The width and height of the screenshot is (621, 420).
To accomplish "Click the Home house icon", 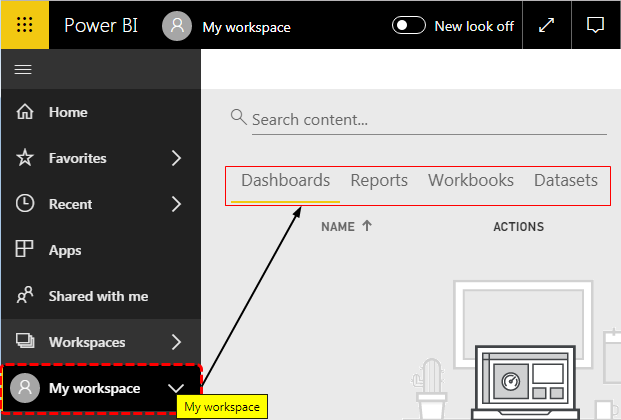I will [25, 112].
